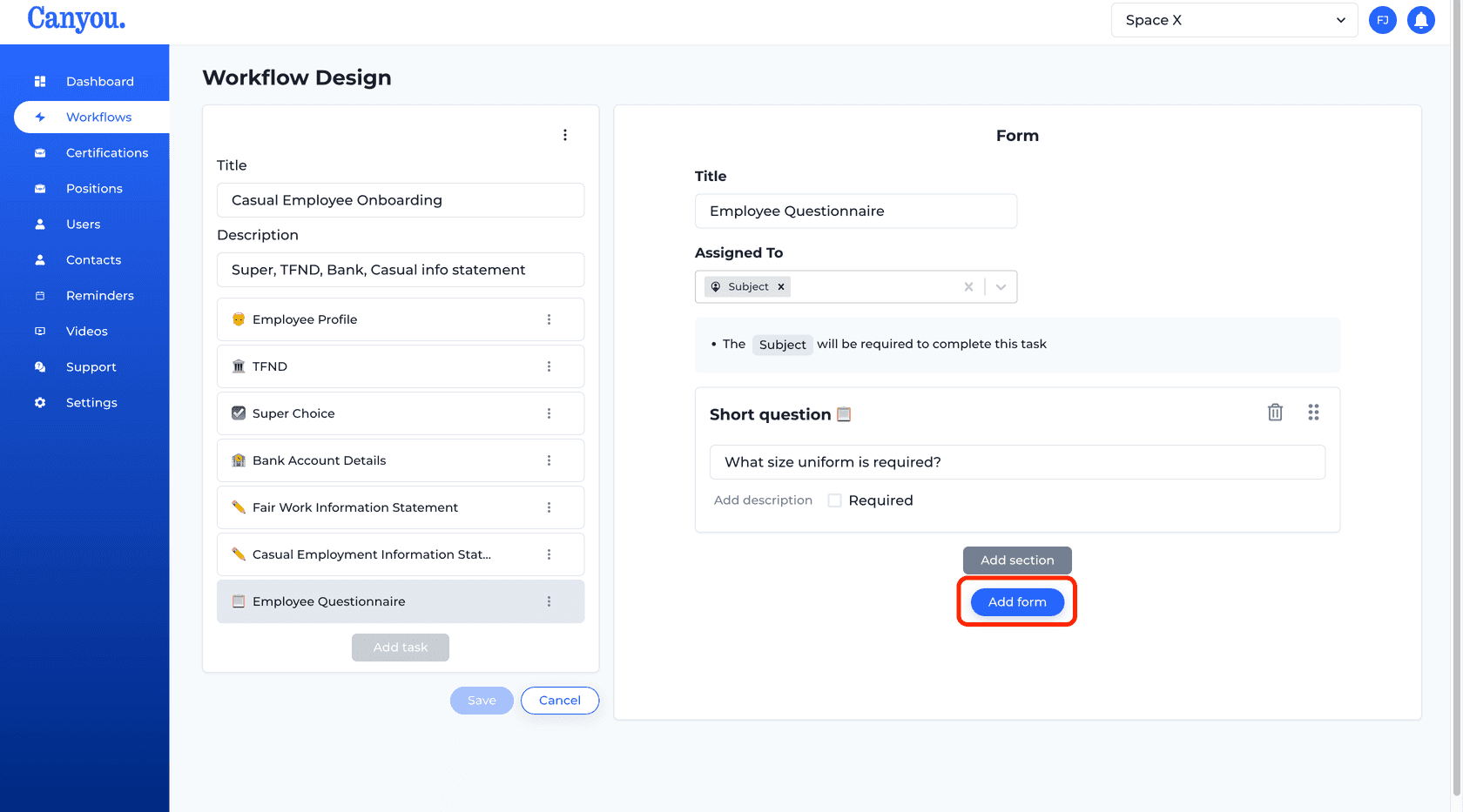Remove the Subject tag from Assigned To

(x=781, y=286)
